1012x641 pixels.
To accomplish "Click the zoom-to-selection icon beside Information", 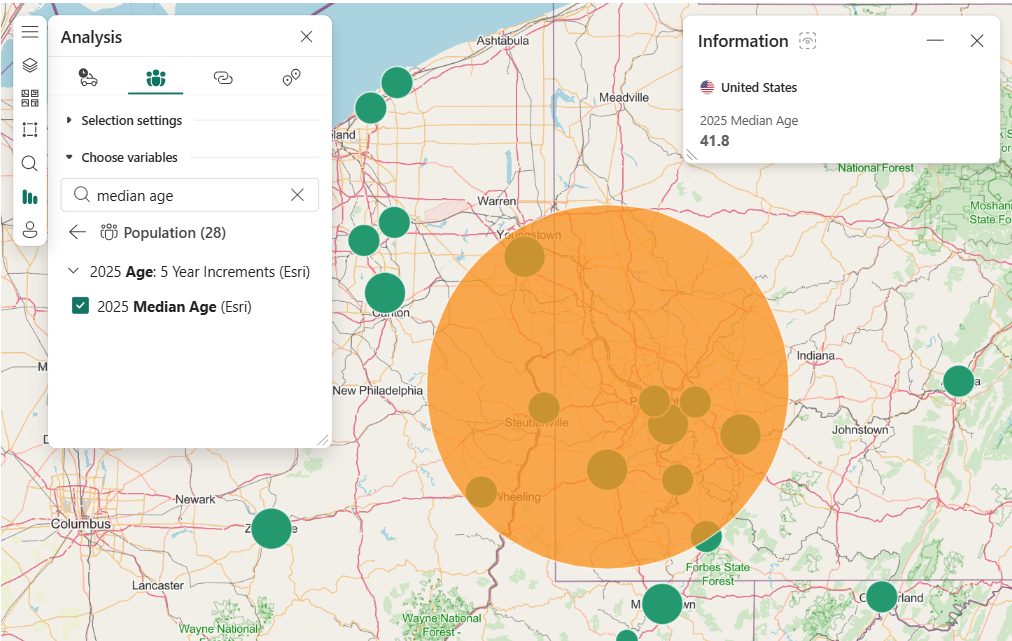I will click(x=808, y=41).
